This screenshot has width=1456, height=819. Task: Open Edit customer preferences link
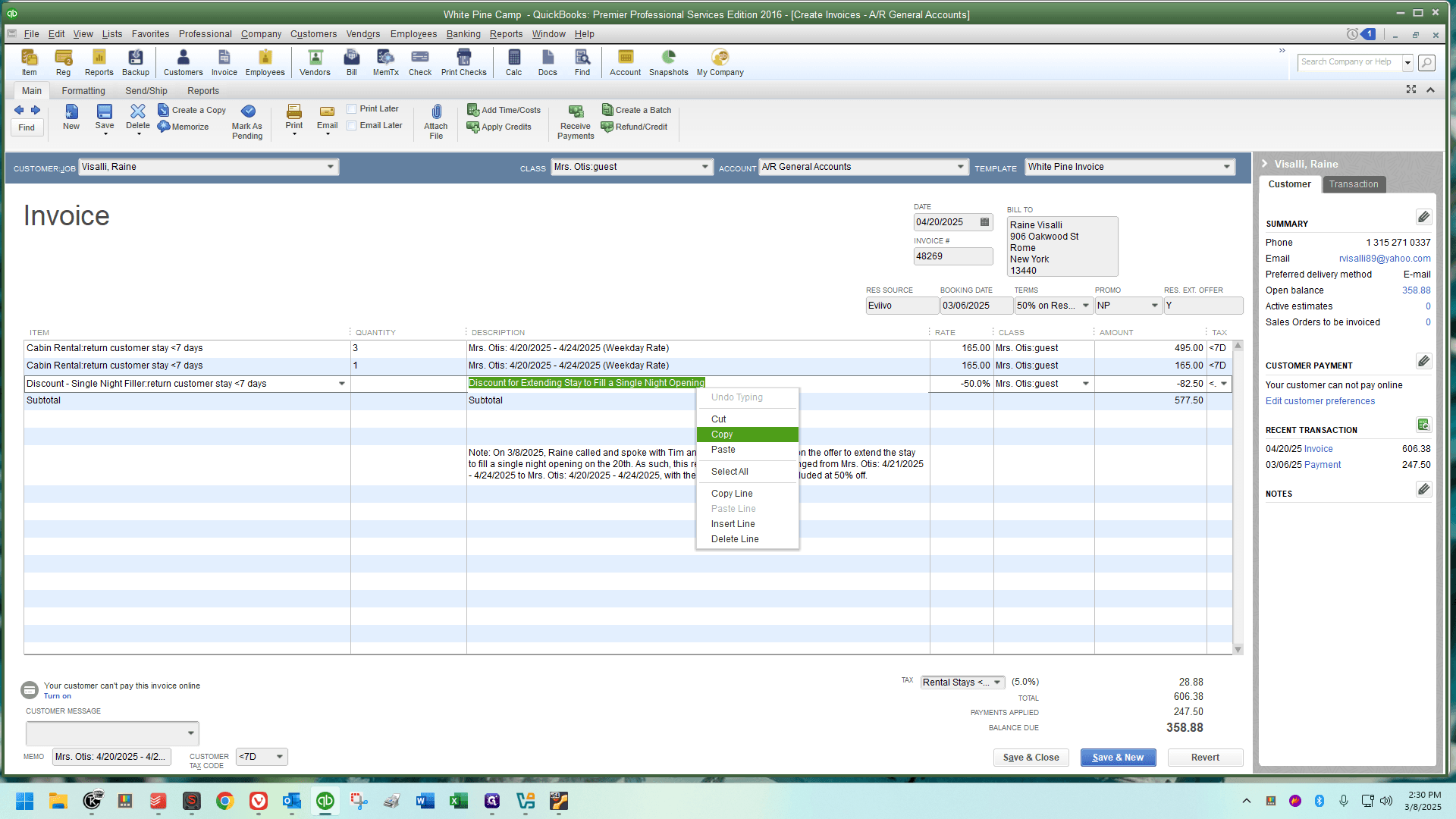click(1320, 401)
